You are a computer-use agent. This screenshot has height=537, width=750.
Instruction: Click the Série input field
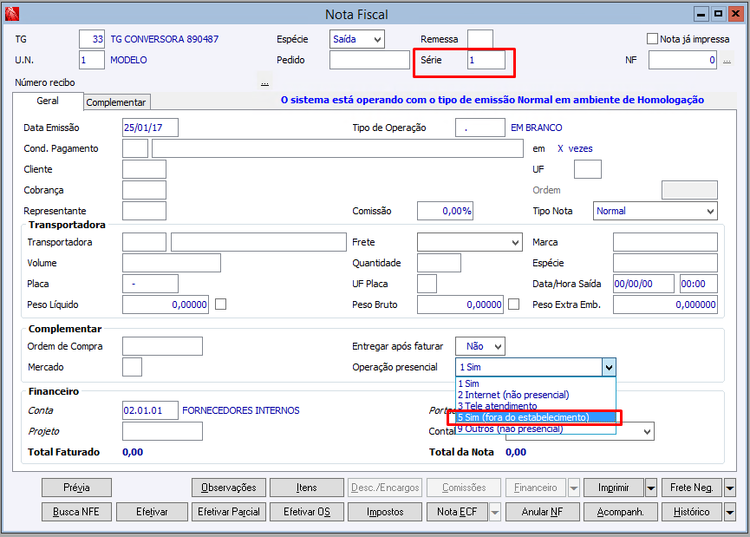tap(486, 60)
